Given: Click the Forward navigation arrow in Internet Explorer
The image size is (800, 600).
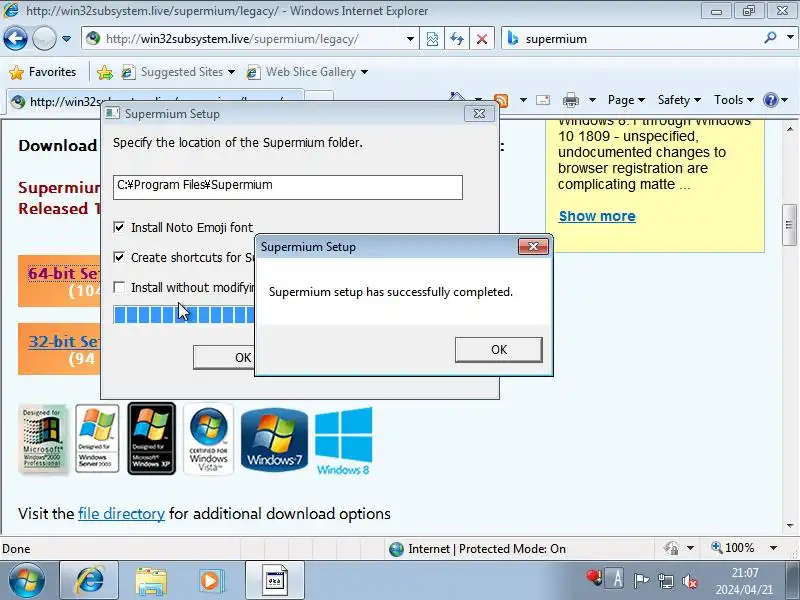Looking at the screenshot, I should pos(44,38).
